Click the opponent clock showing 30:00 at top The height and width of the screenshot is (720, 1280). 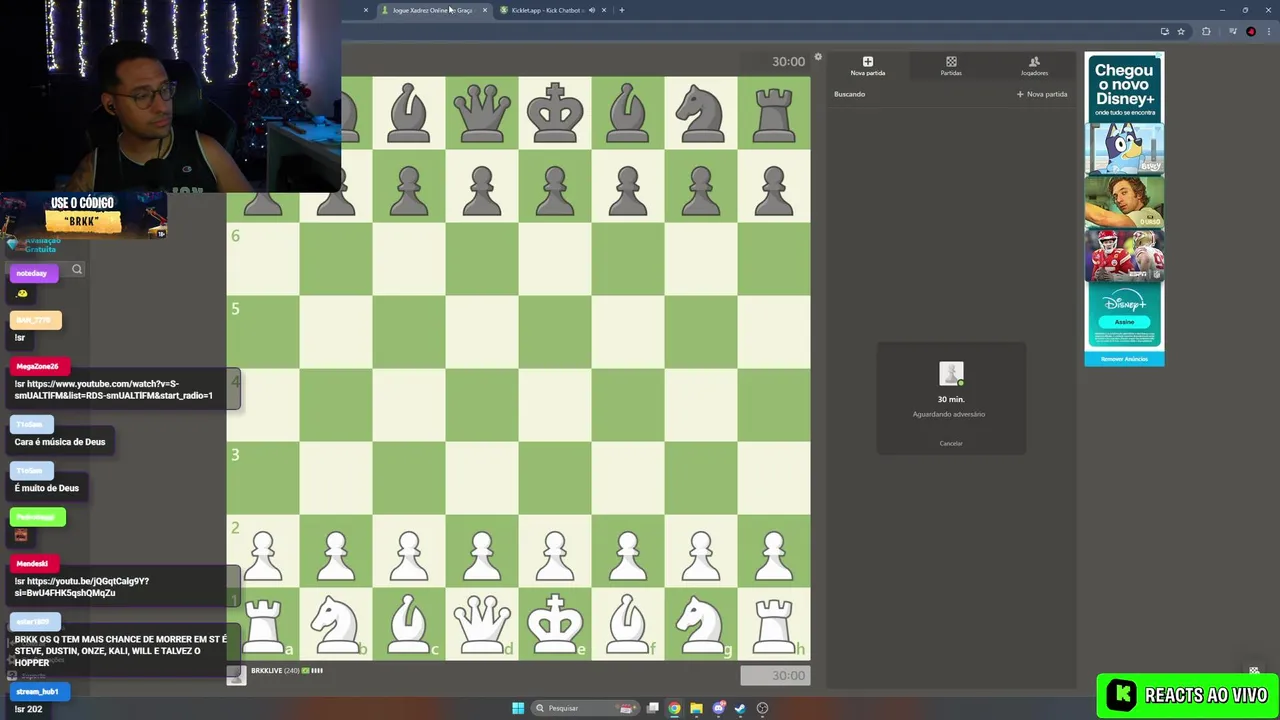pyautogui.click(x=788, y=61)
